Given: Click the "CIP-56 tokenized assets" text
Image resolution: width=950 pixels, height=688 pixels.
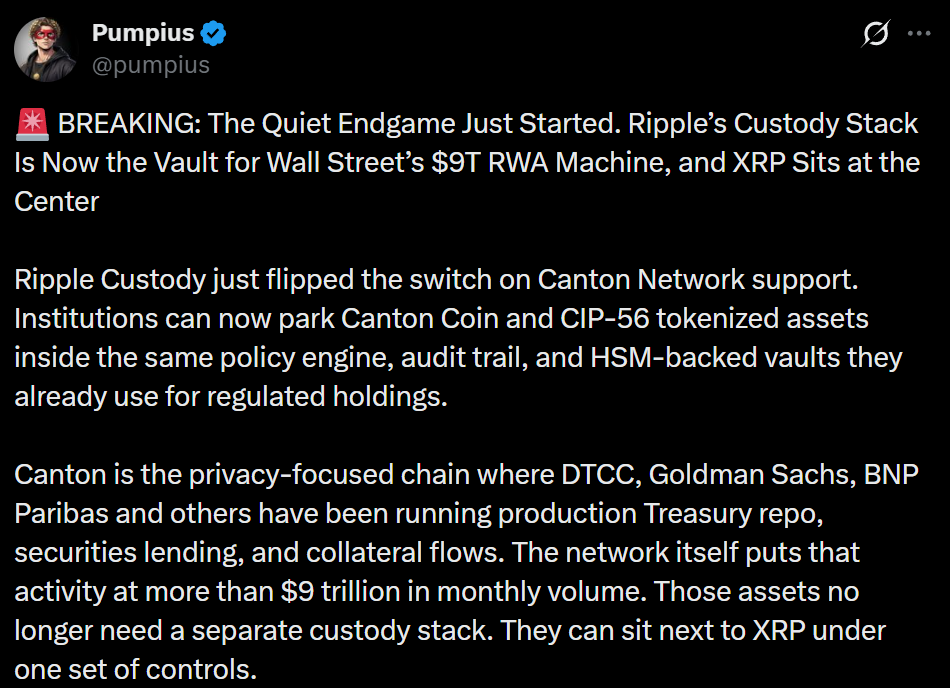Looking at the screenshot, I should click(x=714, y=319).
